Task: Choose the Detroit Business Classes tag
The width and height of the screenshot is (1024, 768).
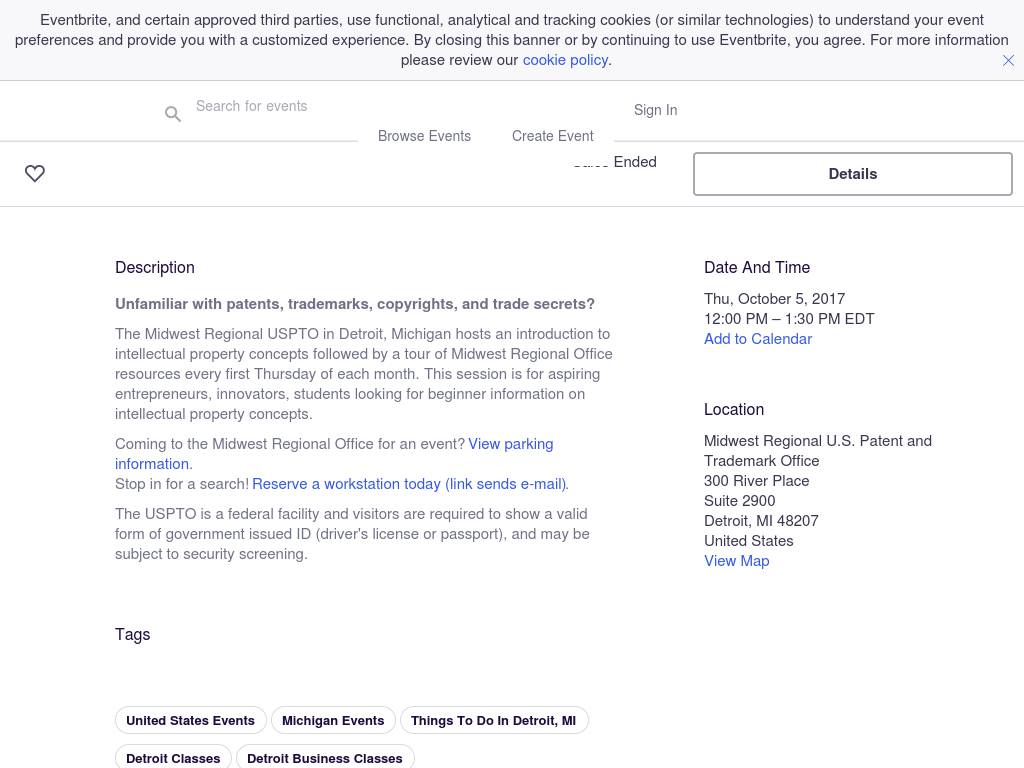Action: (x=324, y=758)
